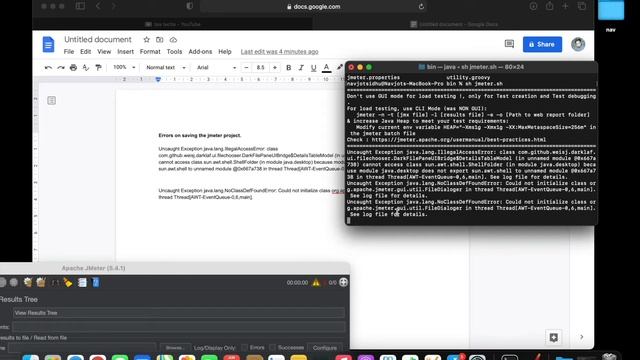The height and width of the screenshot is (360, 640).
Task: Click the Move document folder icon
Action: pyautogui.click(x=160, y=40)
